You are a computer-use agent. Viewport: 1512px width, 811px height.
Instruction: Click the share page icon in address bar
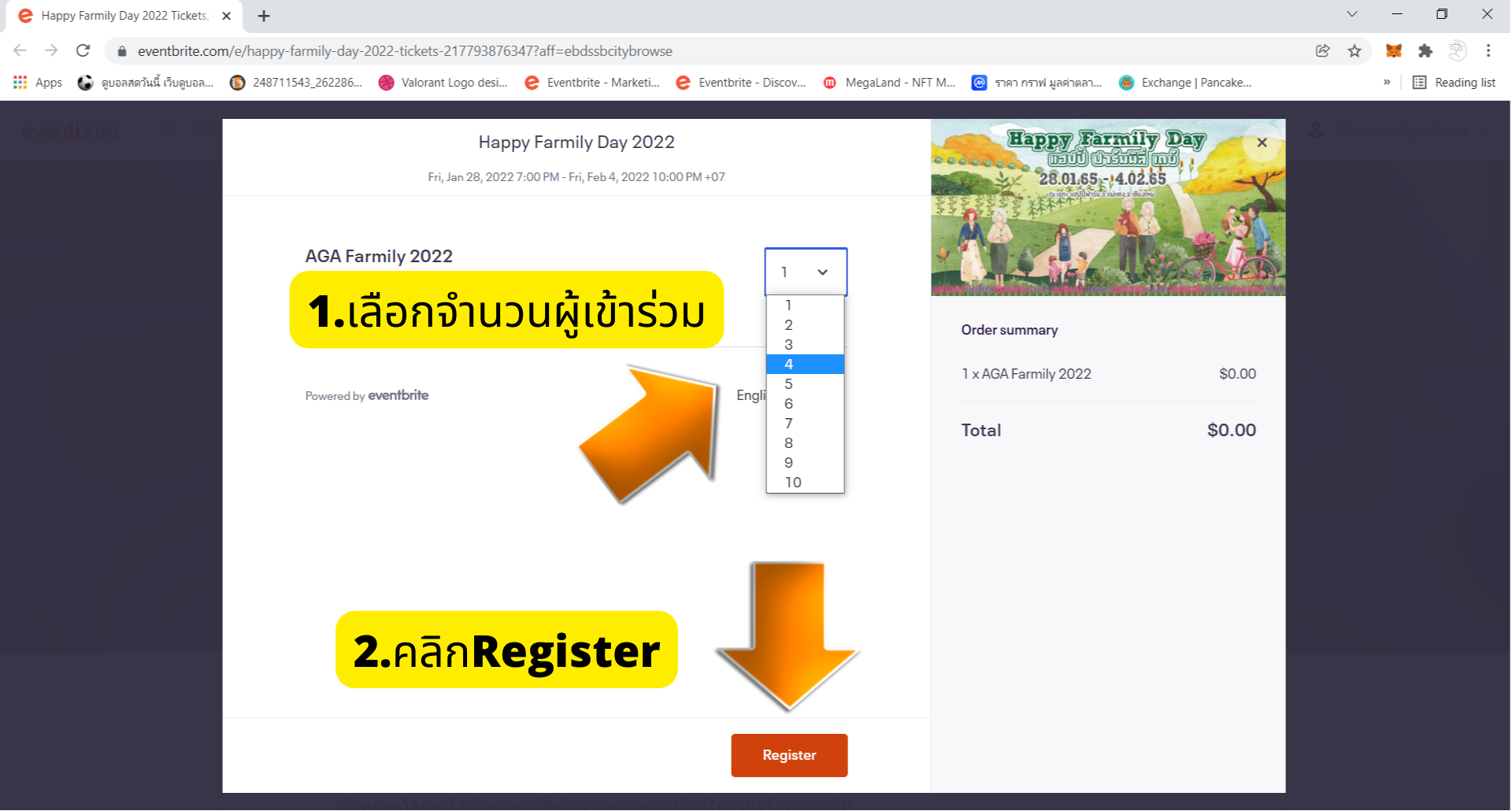tap(1323, 51)
